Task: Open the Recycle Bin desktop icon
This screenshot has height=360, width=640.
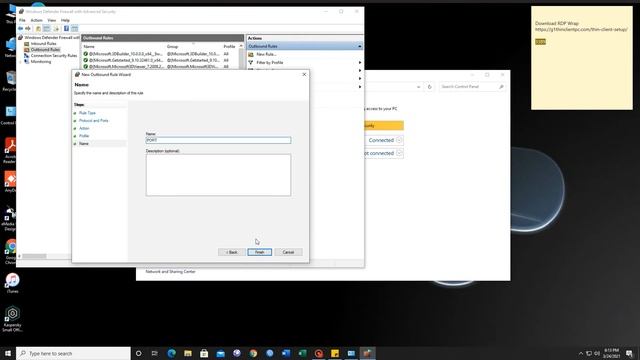Action: 10,80
